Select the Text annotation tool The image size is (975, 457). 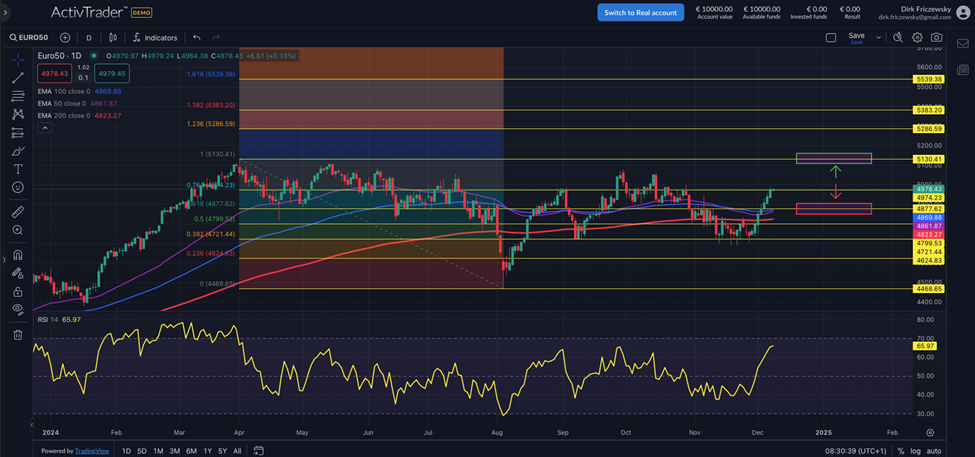[x=17, y=169]
